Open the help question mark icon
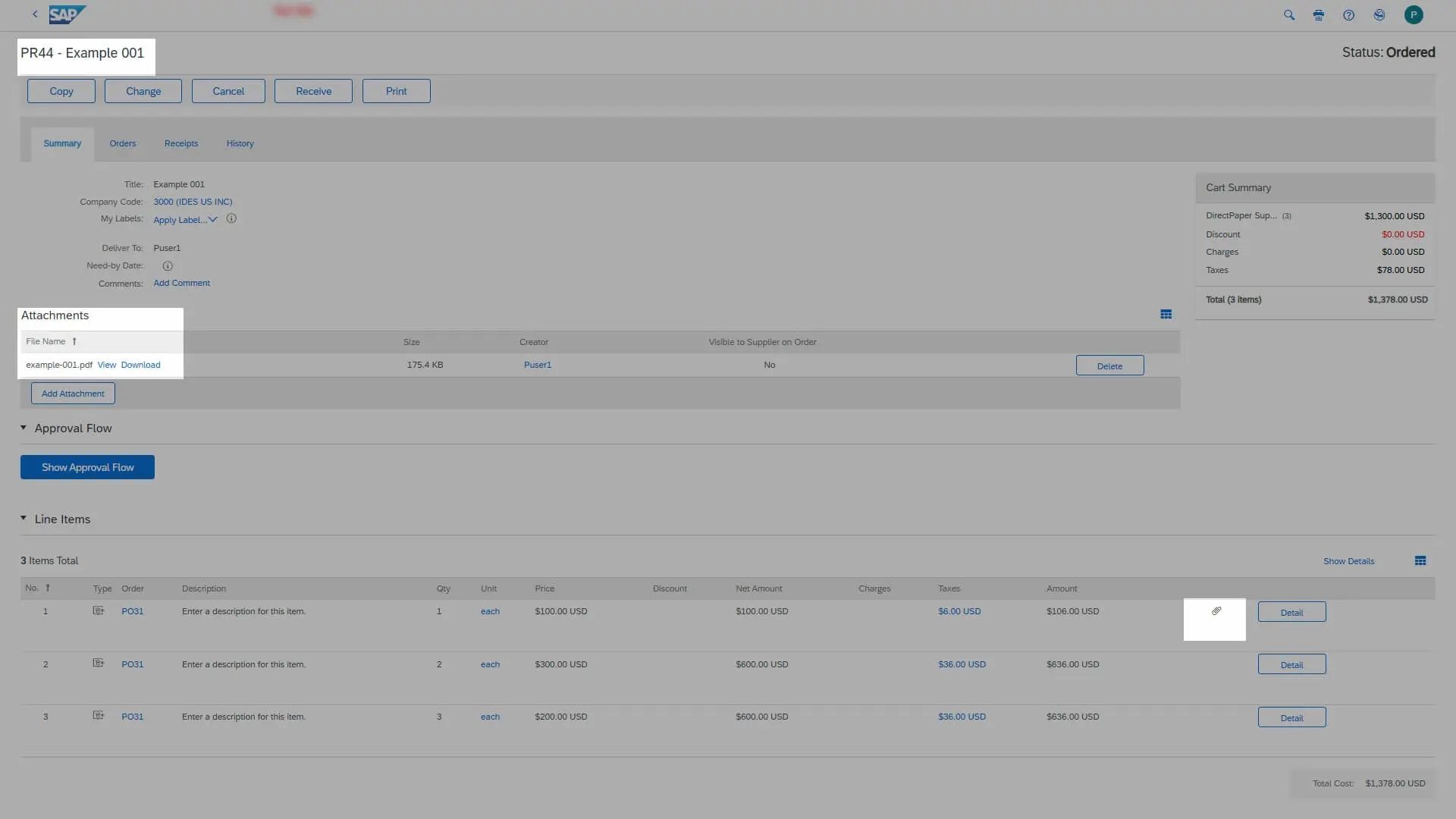Viewport: 1456px width, 819px height. pos(1348,15)
